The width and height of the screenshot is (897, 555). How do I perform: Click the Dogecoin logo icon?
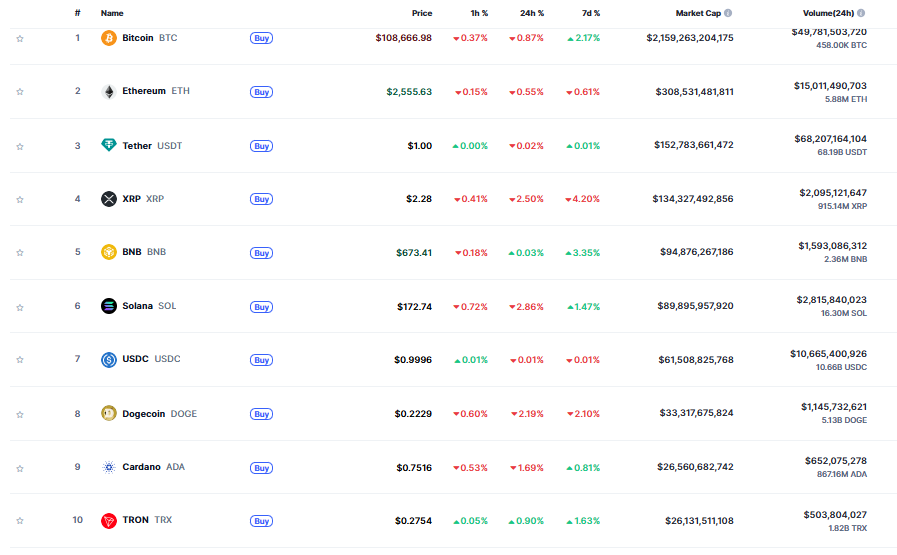pyautogui.click(x=109, y=413)
